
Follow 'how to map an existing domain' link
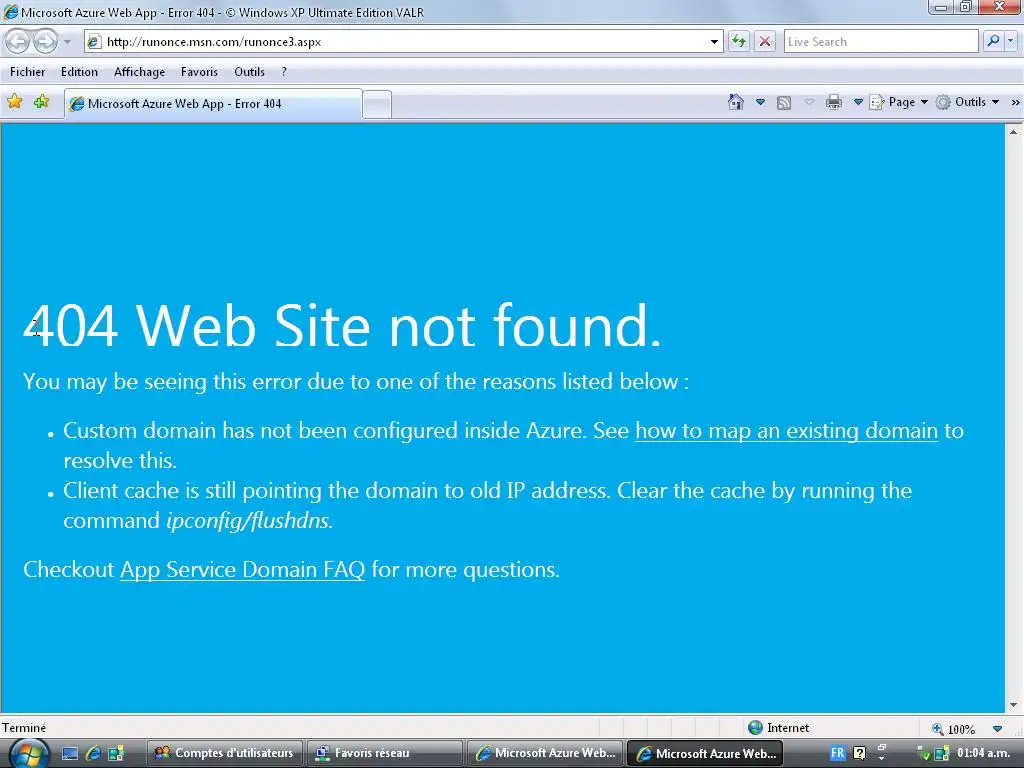click(x=786, y=431)
